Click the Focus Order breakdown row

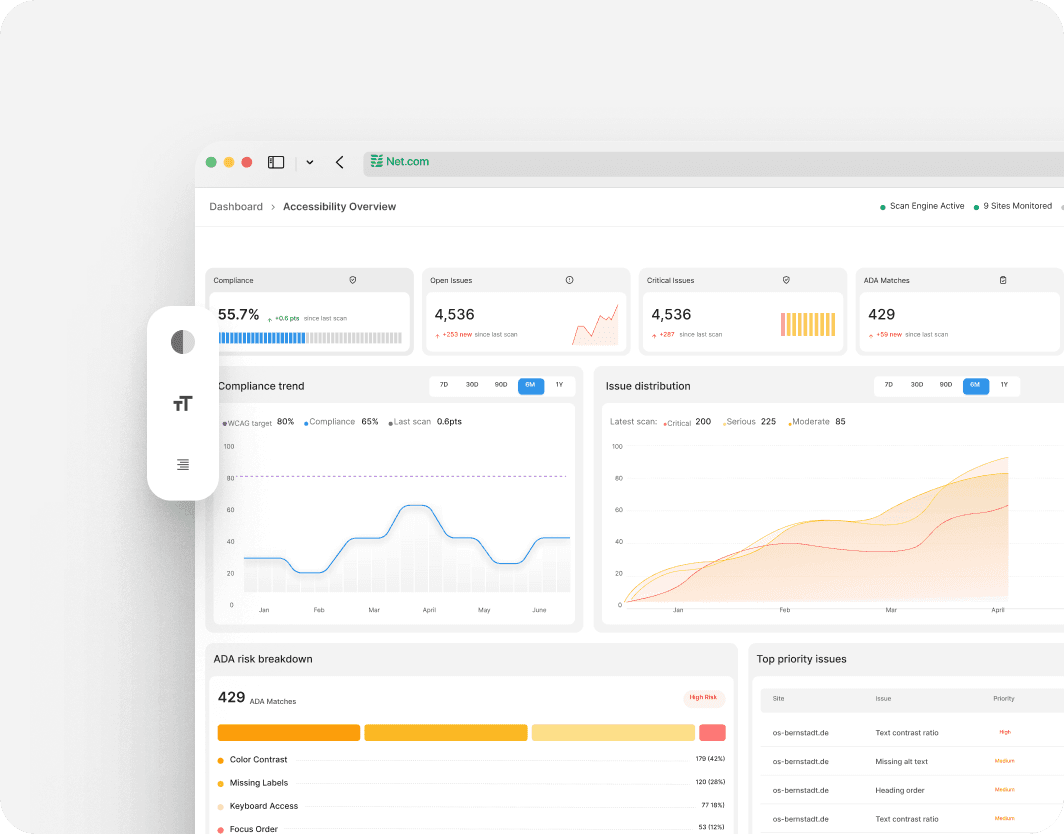471,829
